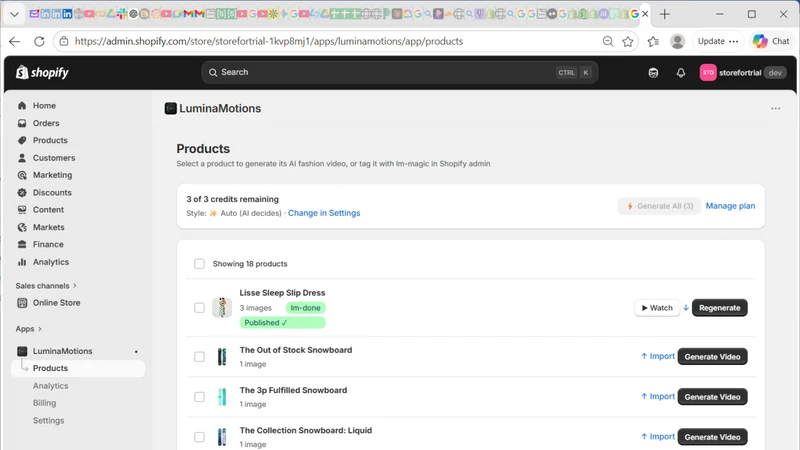This screenshot has width=800, height=450.
Task: Click the site info lock icon
Action: pyautogui.click(x=64, y=41)
